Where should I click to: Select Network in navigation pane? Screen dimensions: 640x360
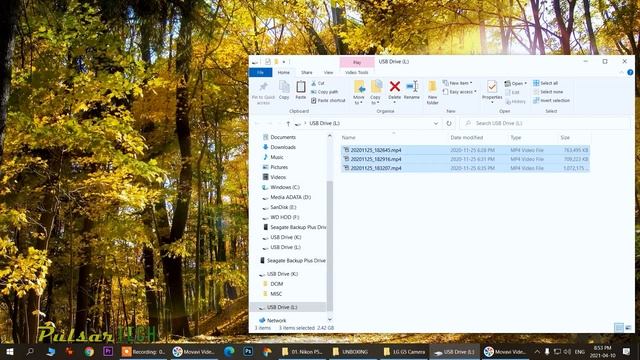[276, 320]
